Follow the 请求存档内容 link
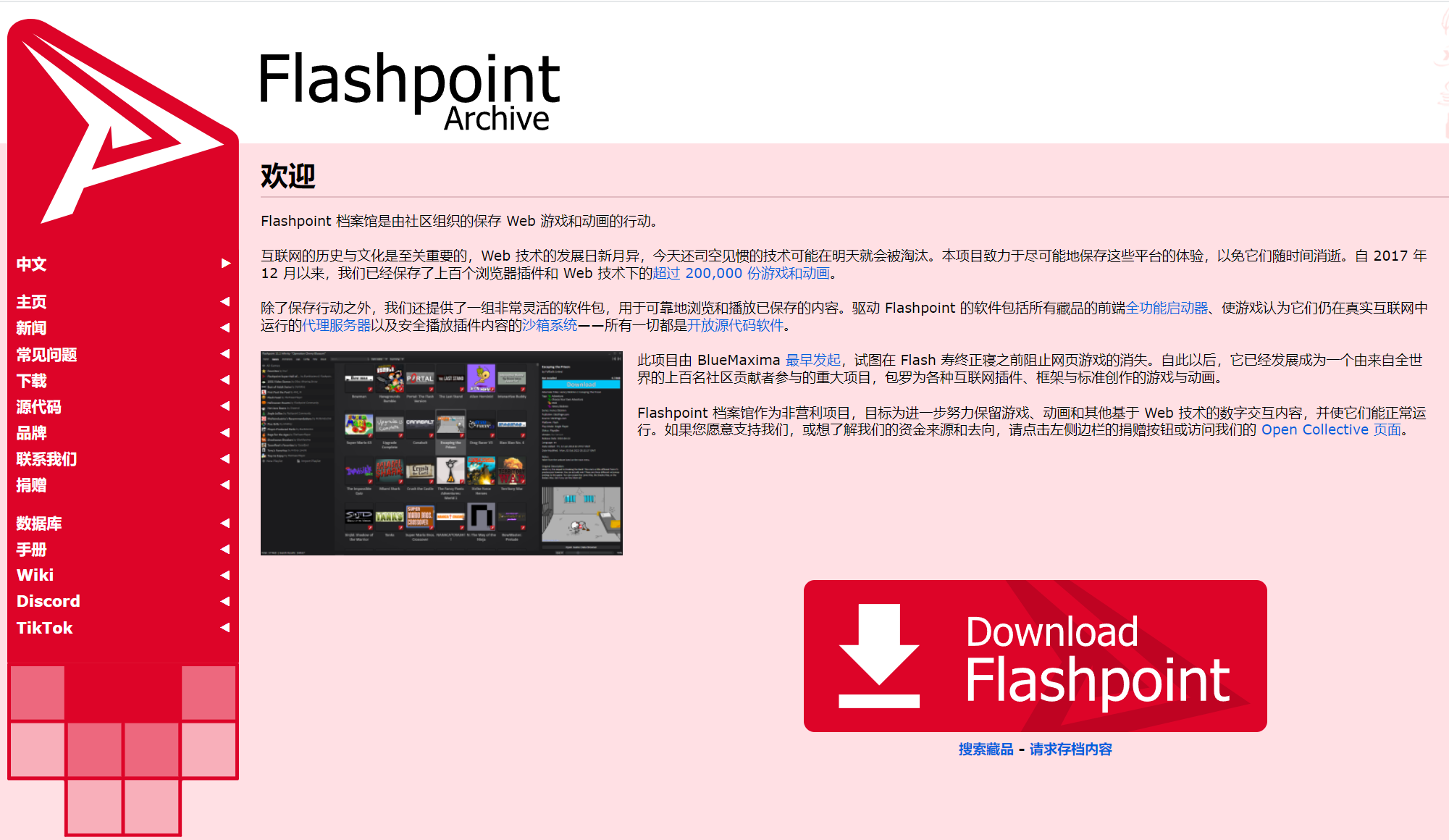 pyautogui.click(x=1070, y=749)
